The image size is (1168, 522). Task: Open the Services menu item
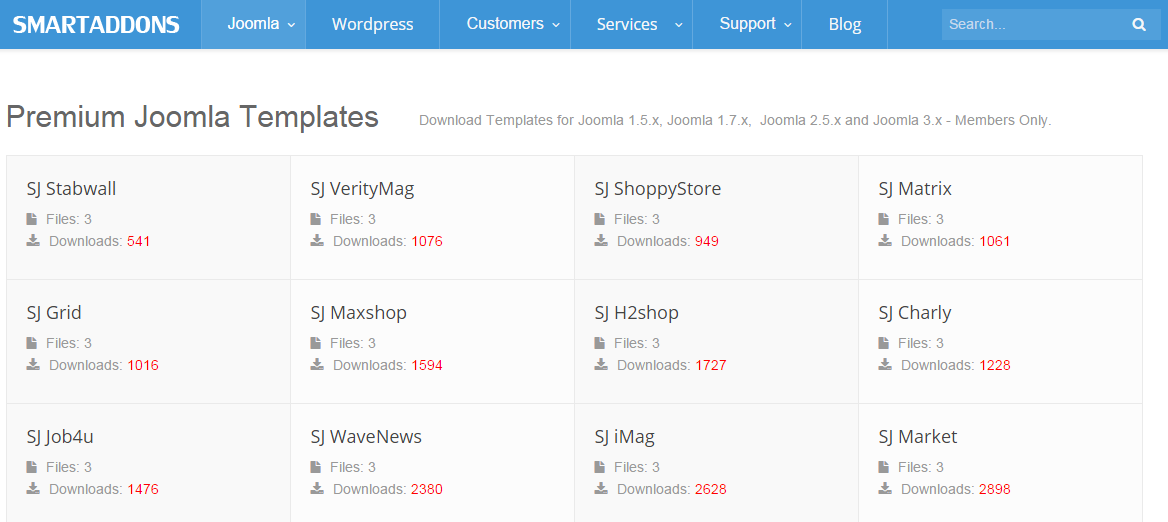[632, 24]
